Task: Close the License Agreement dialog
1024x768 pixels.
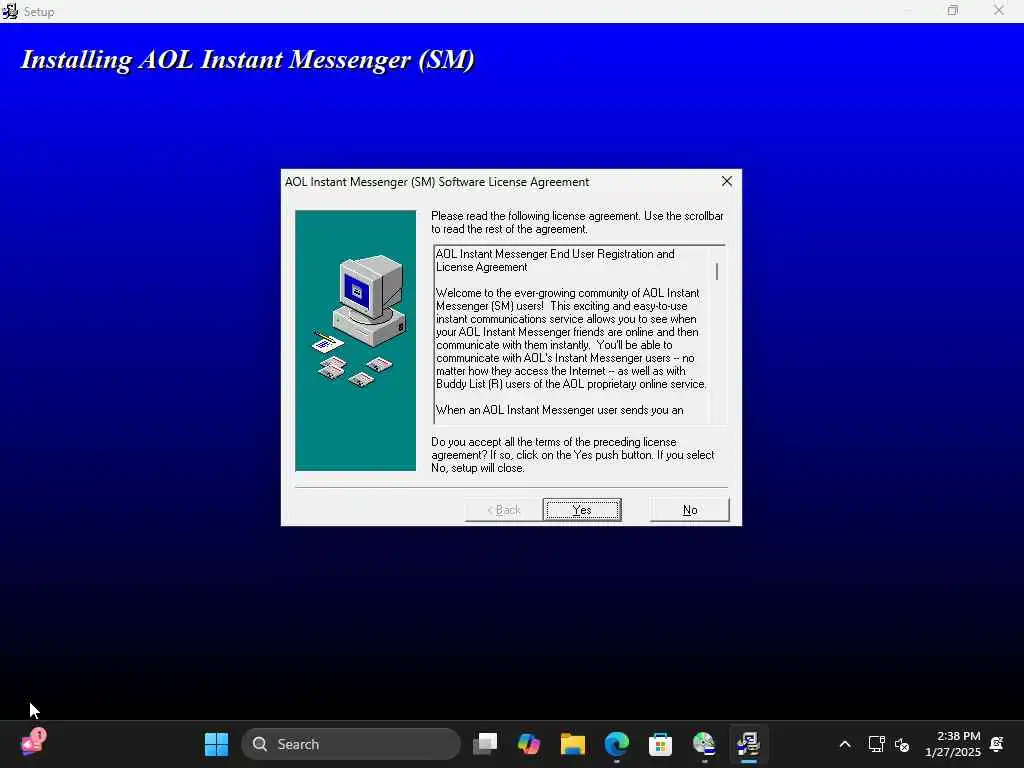Action: point(727,182)
